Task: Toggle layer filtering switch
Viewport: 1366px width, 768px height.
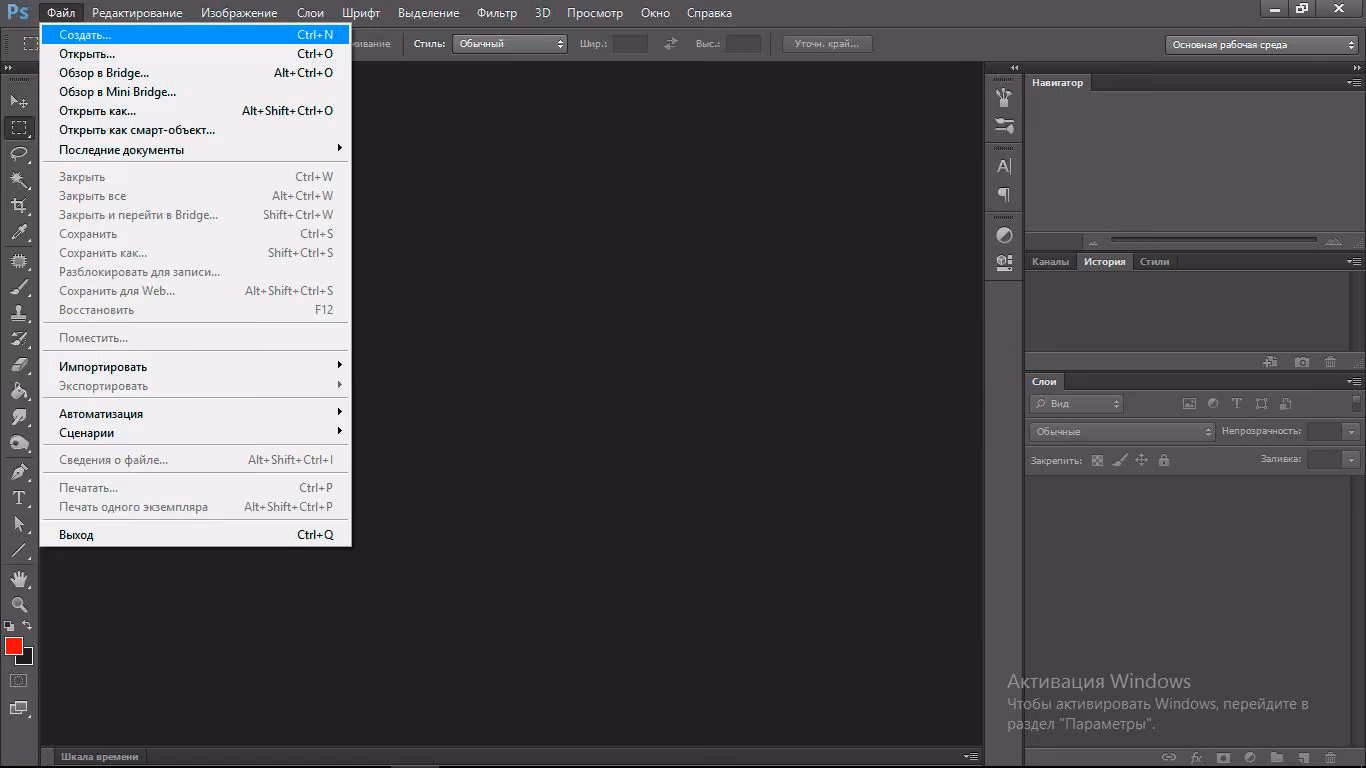Action: [1356, 404]
